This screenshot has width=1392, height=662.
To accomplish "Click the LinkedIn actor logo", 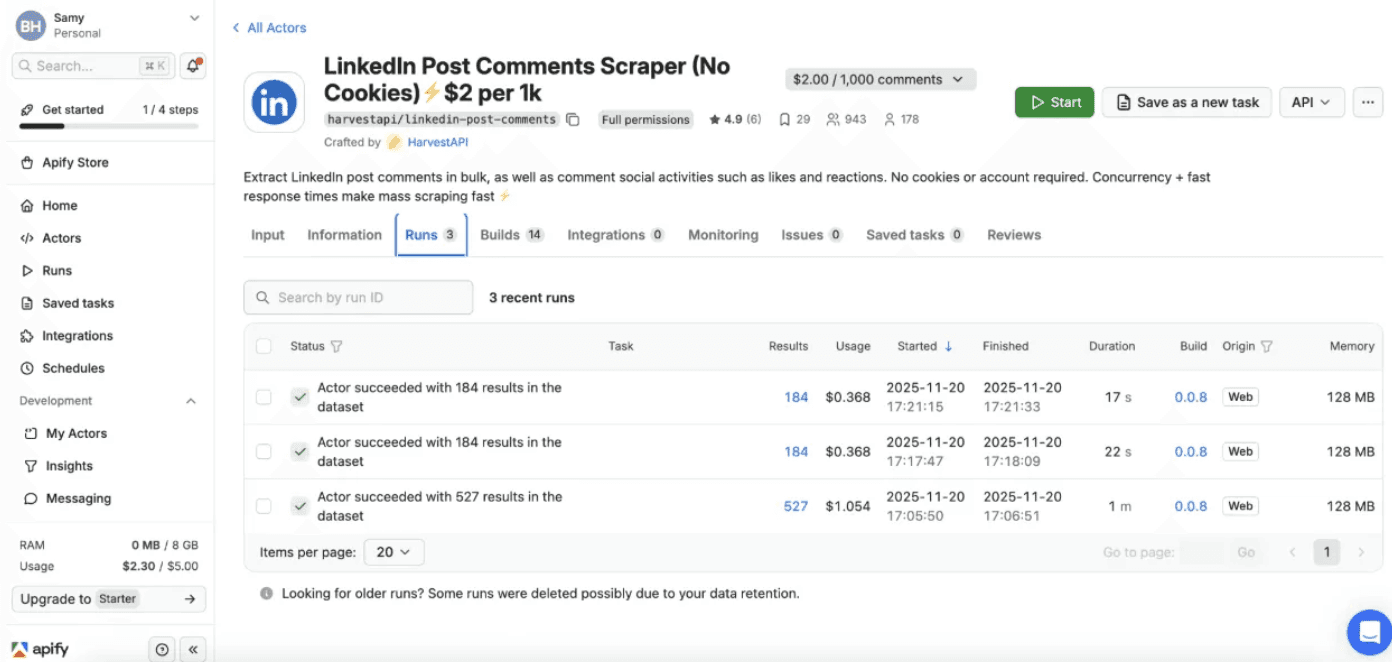I will point(274,102).
